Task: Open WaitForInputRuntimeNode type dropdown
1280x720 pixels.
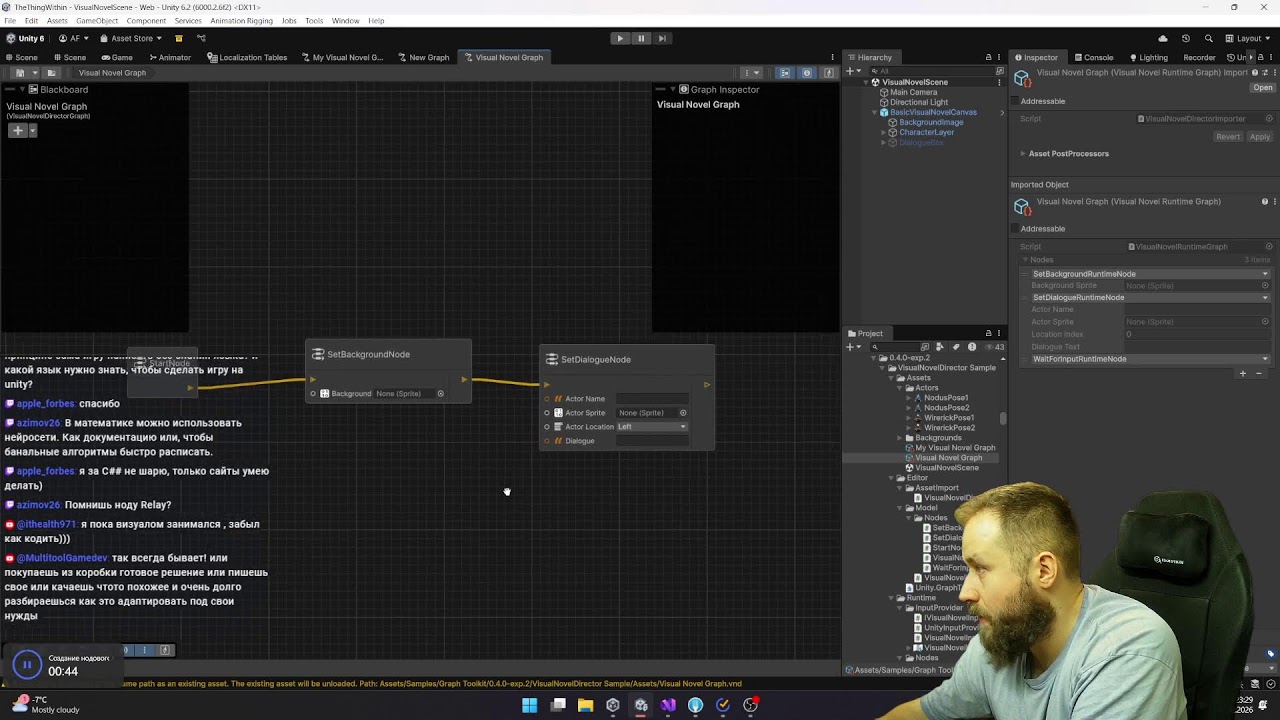Action: tap(1149, 359)
